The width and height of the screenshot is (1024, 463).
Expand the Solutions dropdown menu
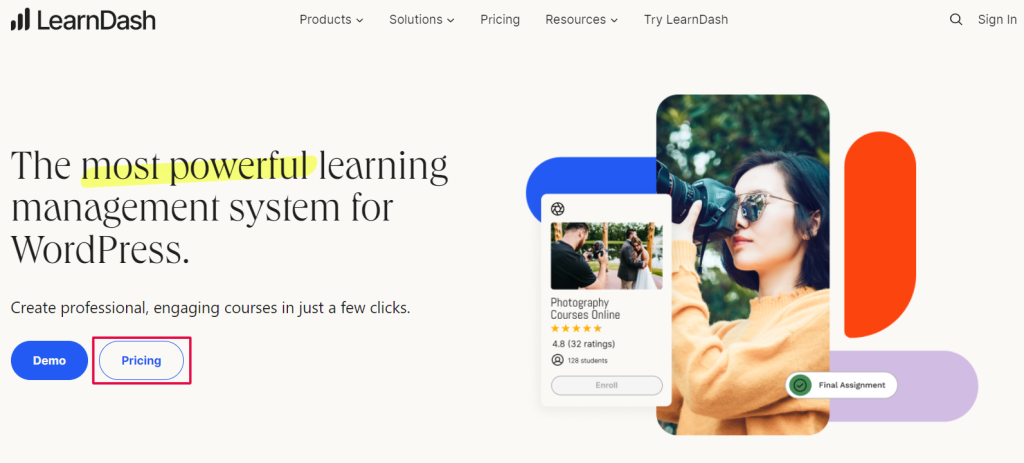coord(422,20)
